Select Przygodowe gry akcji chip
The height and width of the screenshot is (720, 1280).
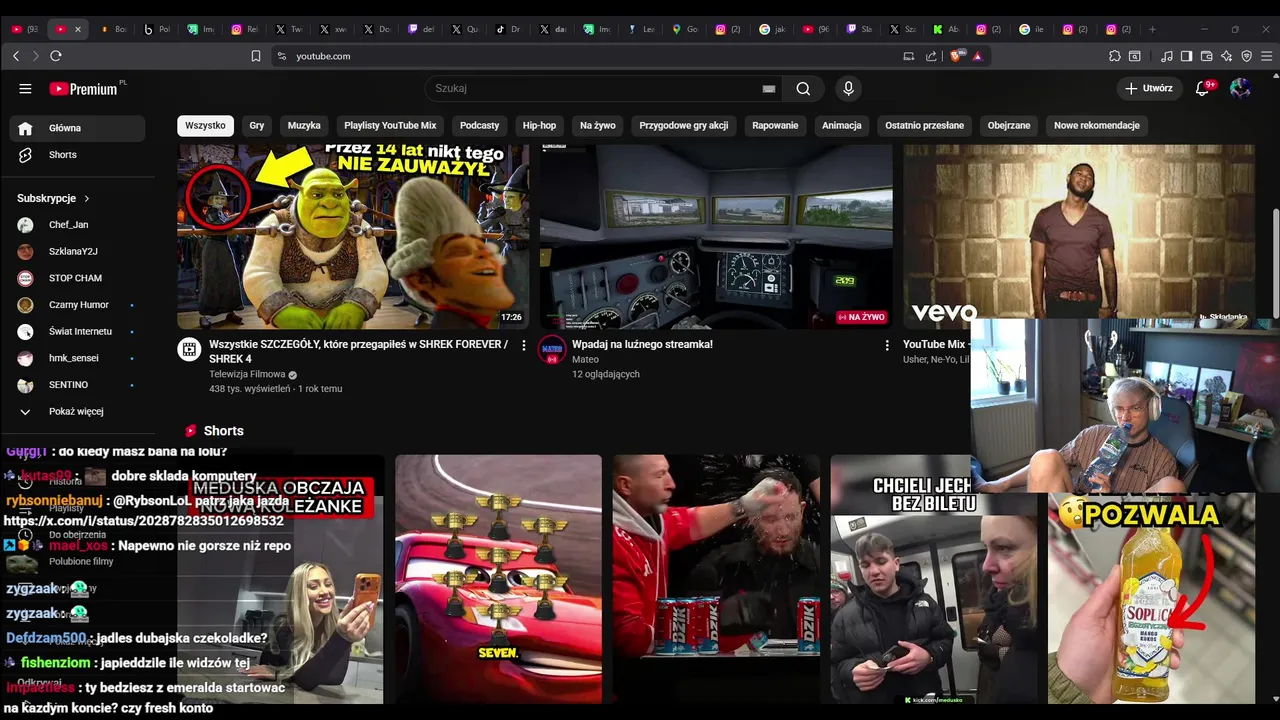tap(684, 125)
